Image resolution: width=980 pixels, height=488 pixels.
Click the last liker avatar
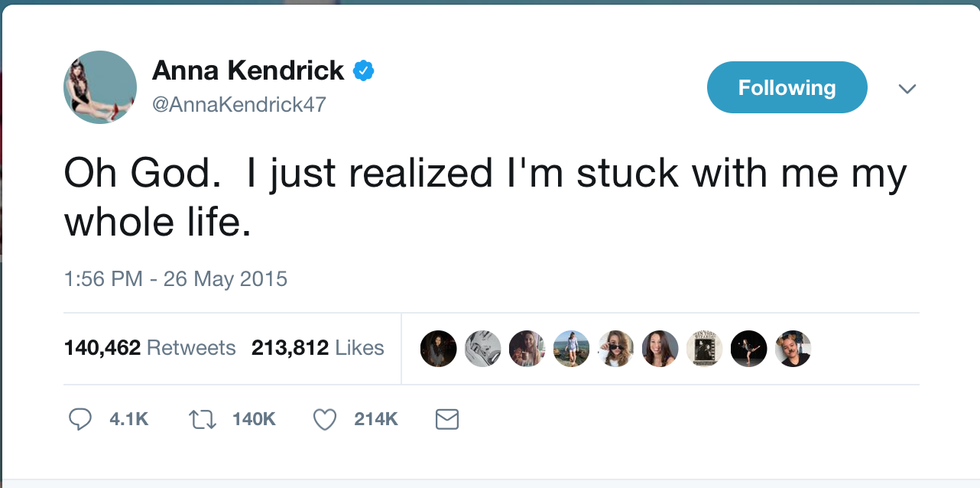click(x=793, y=348)
